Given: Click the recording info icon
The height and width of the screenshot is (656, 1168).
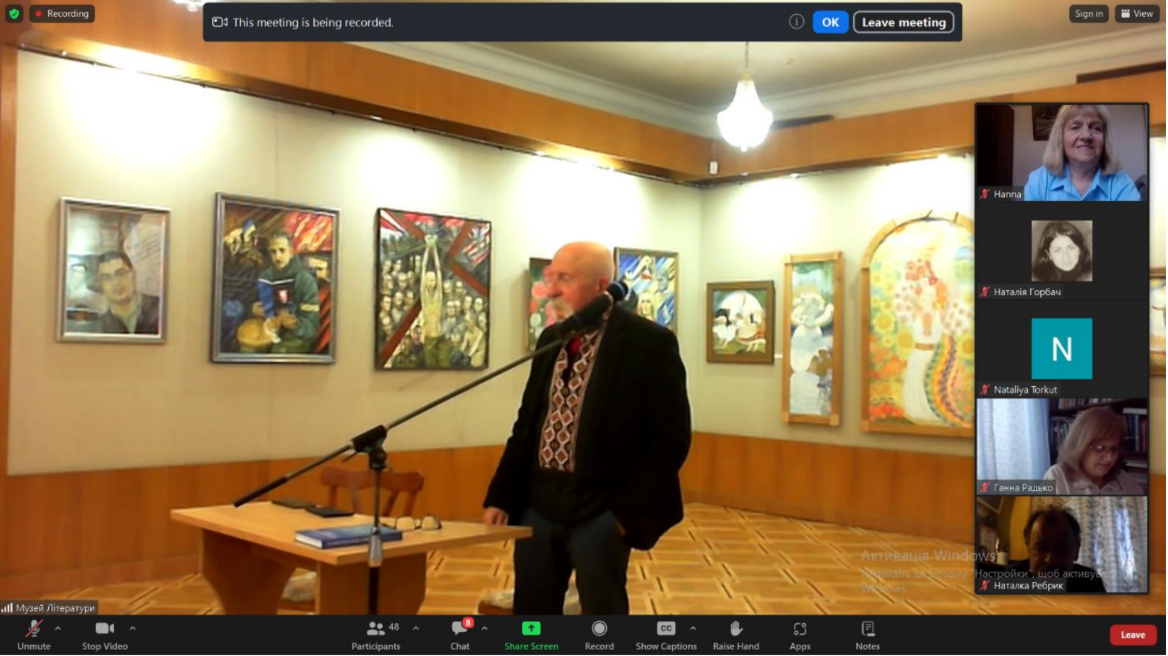Looking at the screenshot, I should click(x=796, y=22).
